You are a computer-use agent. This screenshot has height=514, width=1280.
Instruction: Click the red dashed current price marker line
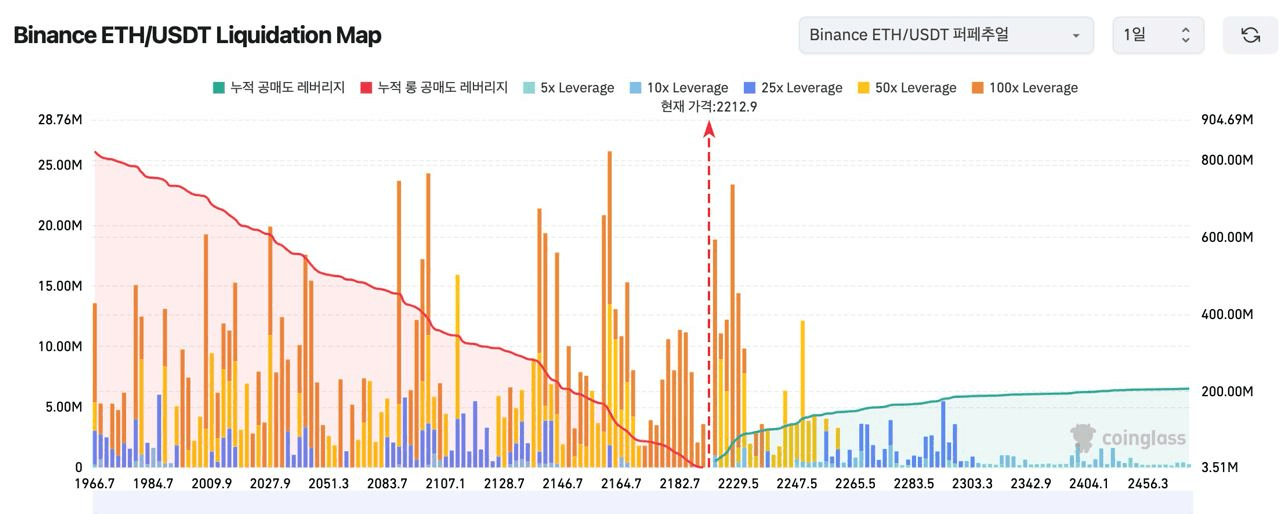[709, 295]
